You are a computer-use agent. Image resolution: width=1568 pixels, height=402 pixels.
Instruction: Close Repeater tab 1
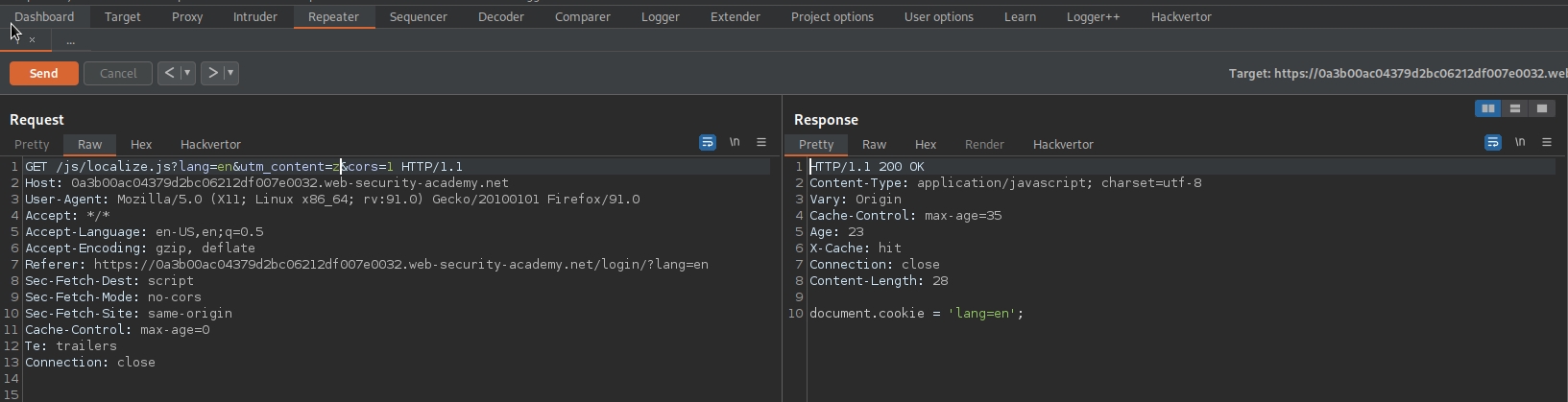tap(32, 40)
